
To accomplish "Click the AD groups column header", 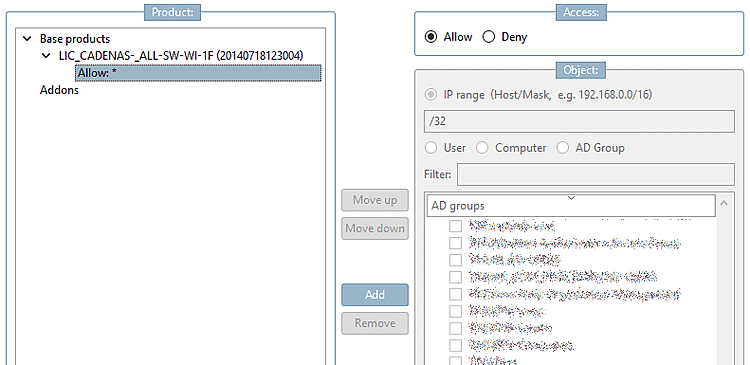I will pos(571,206).
